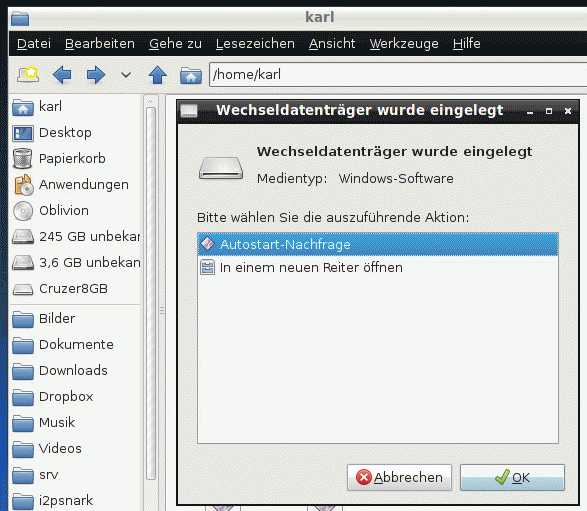Open the Datei menu
Screen dimensions: 587x511
coord(34,44)
